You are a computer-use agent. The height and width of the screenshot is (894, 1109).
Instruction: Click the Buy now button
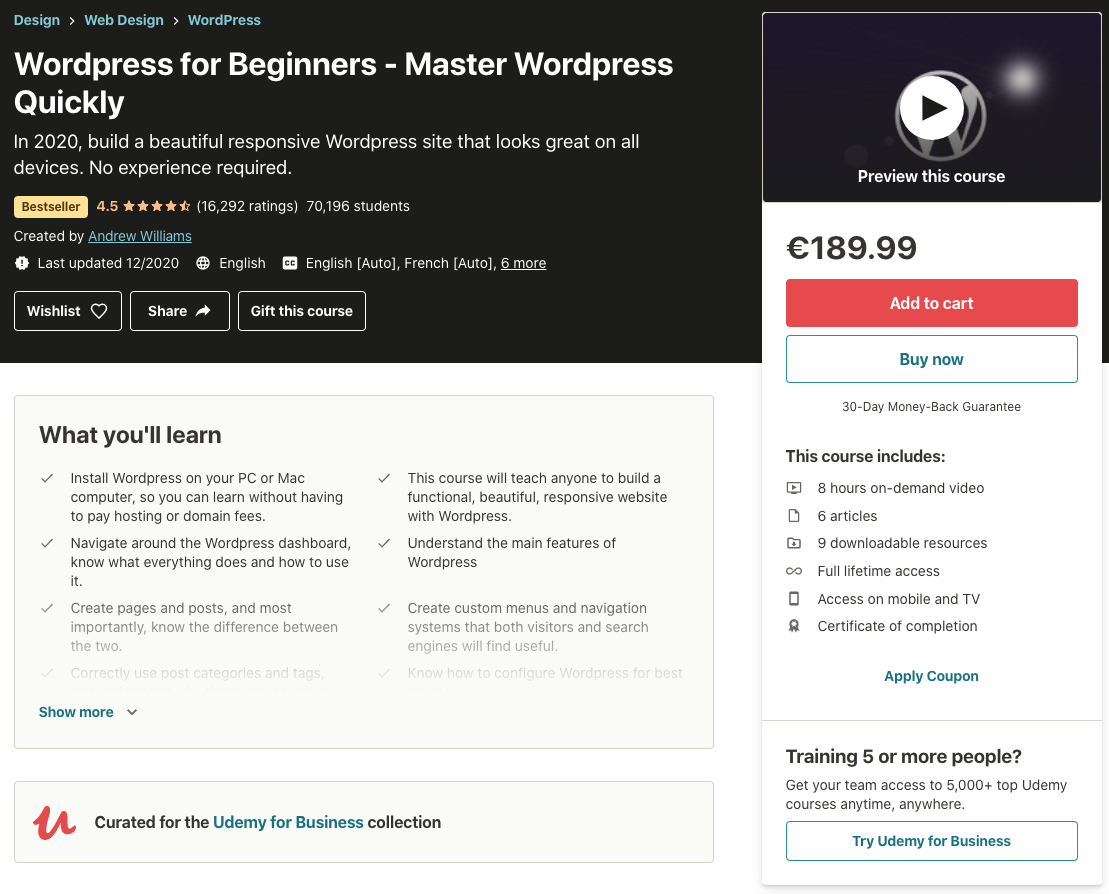pyautogui.click(x=931, y=359)
